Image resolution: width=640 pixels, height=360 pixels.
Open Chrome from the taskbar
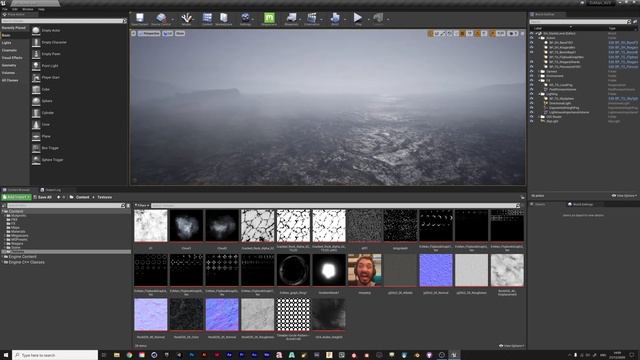129,355
